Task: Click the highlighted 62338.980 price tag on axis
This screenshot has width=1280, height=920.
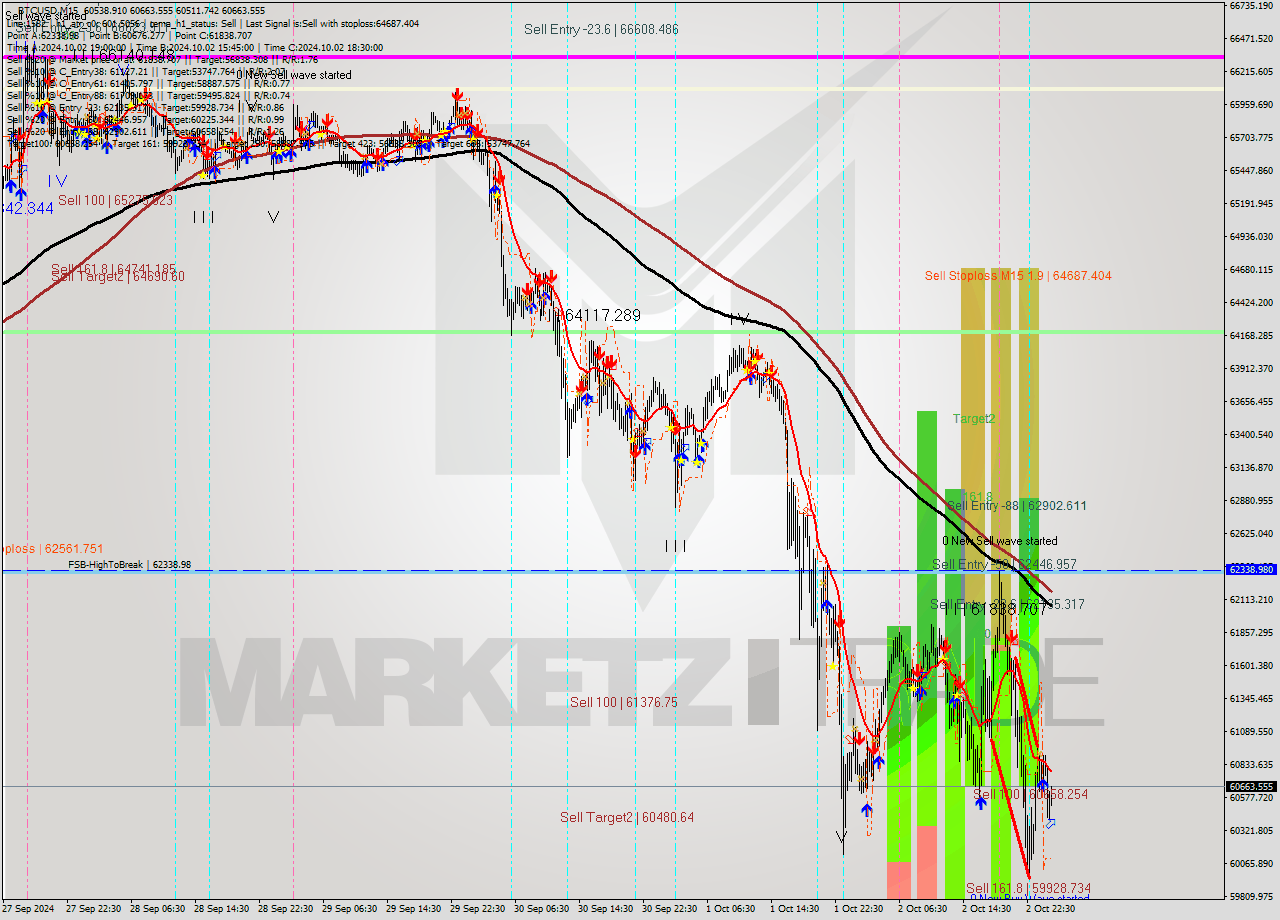Action: coord(1252,569)
